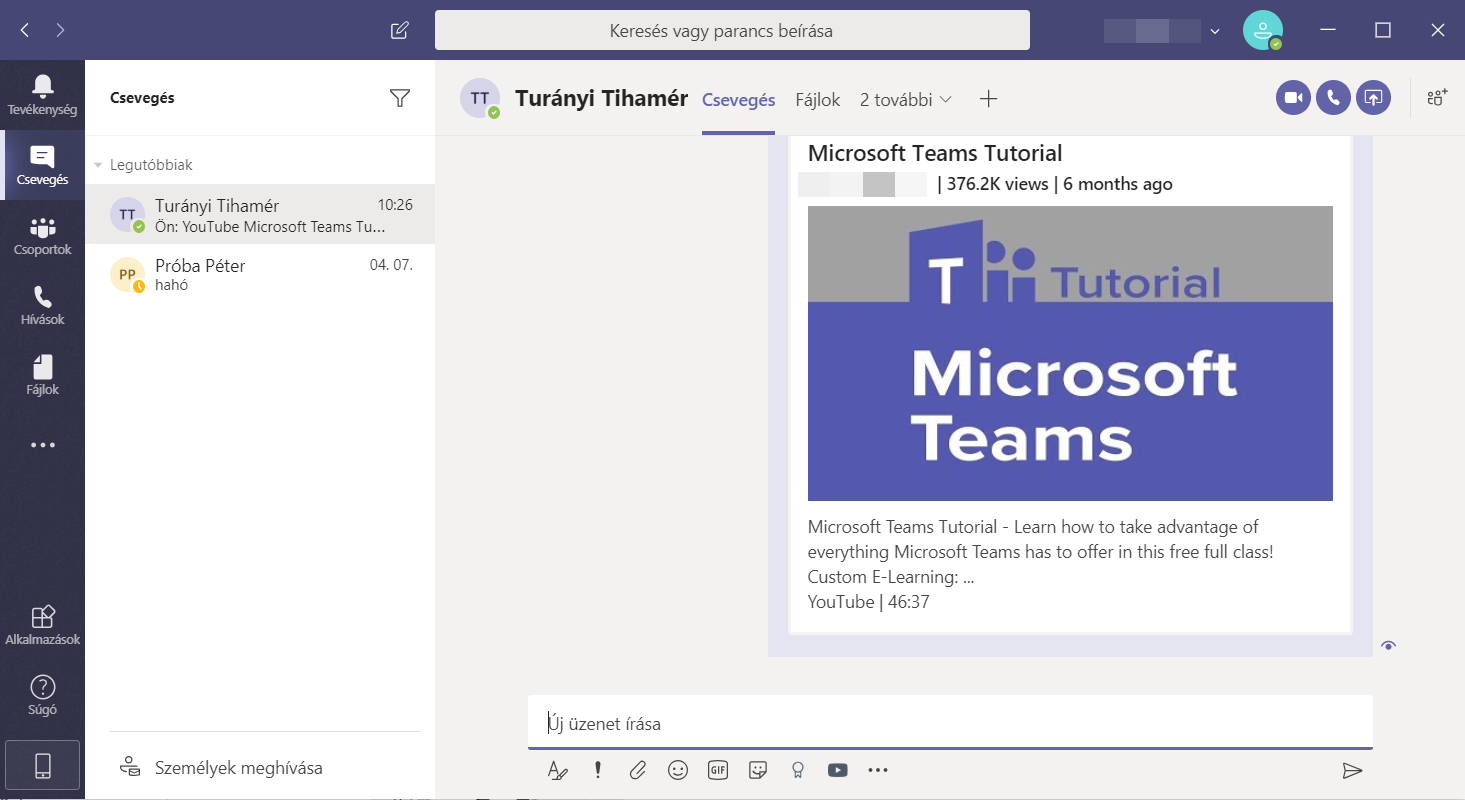
Task: Attach a file with paperclip icon
Action: coord(638,770)
